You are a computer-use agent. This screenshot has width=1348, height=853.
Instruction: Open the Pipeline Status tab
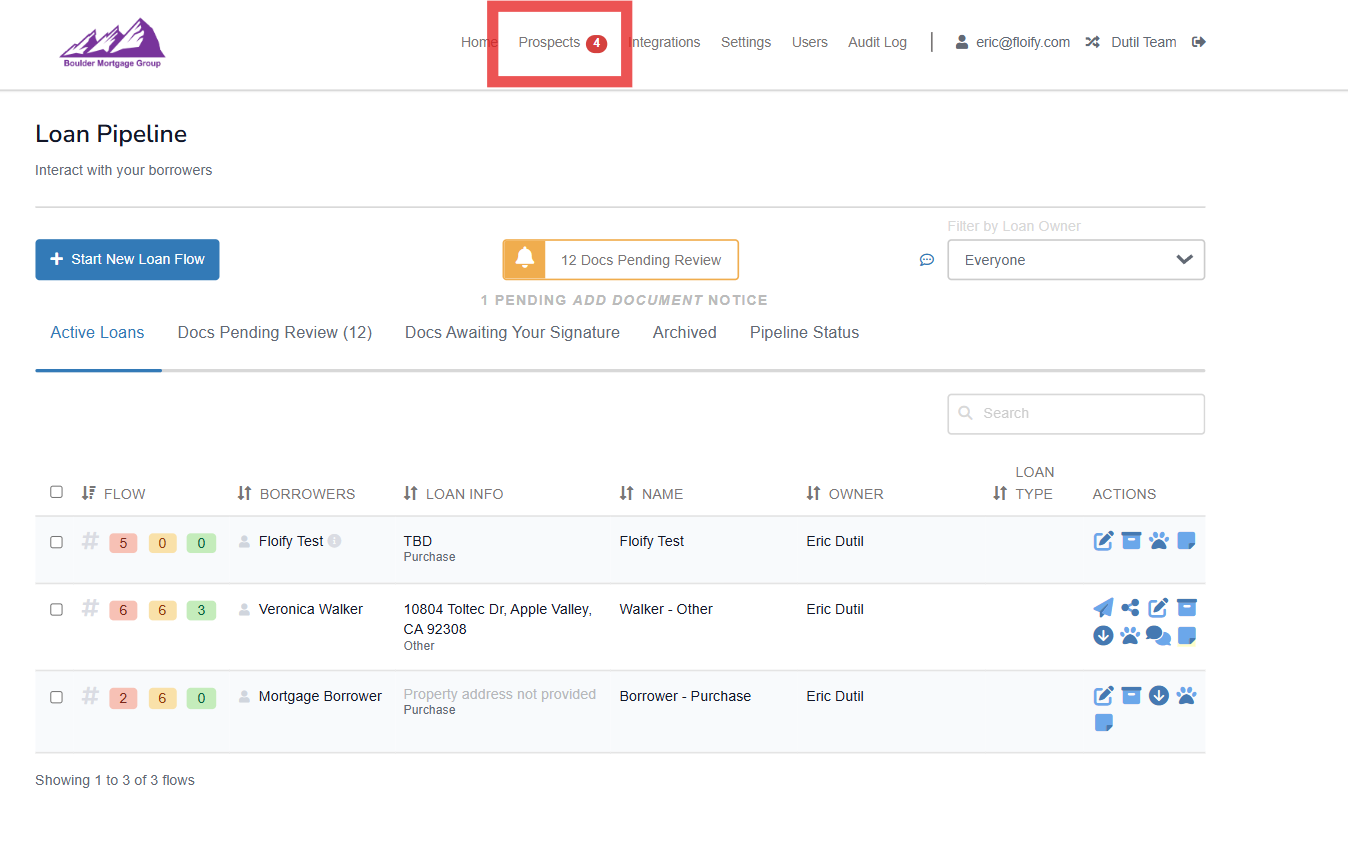(x=804, y=333)
